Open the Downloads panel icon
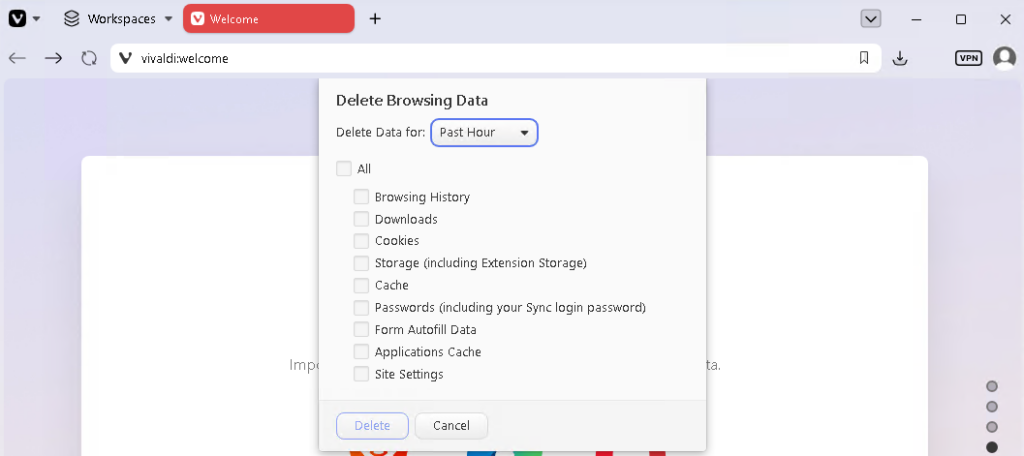 pos(900,58)
